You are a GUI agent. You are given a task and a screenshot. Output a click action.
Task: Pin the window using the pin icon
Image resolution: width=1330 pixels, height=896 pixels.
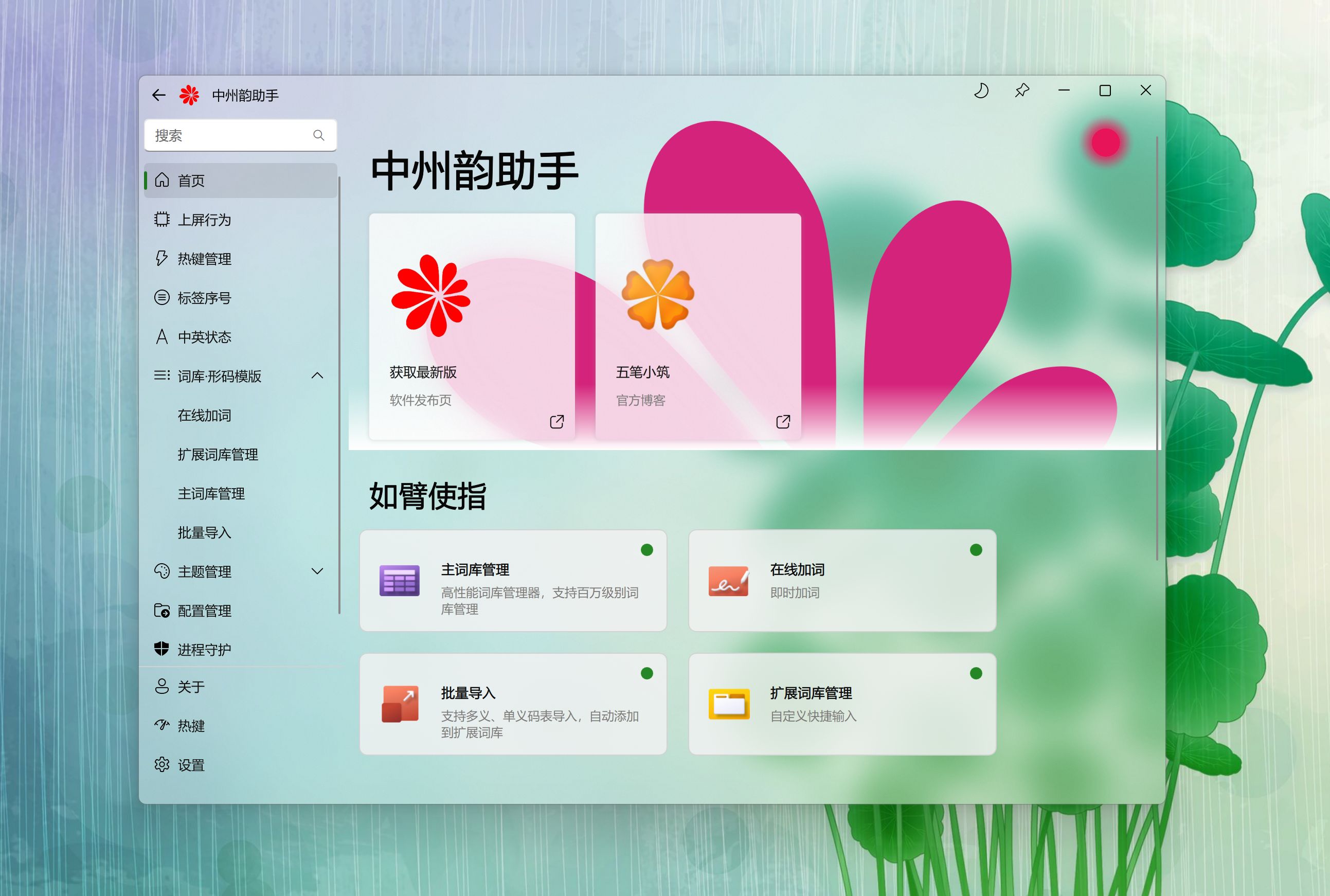click(1022, 91)
